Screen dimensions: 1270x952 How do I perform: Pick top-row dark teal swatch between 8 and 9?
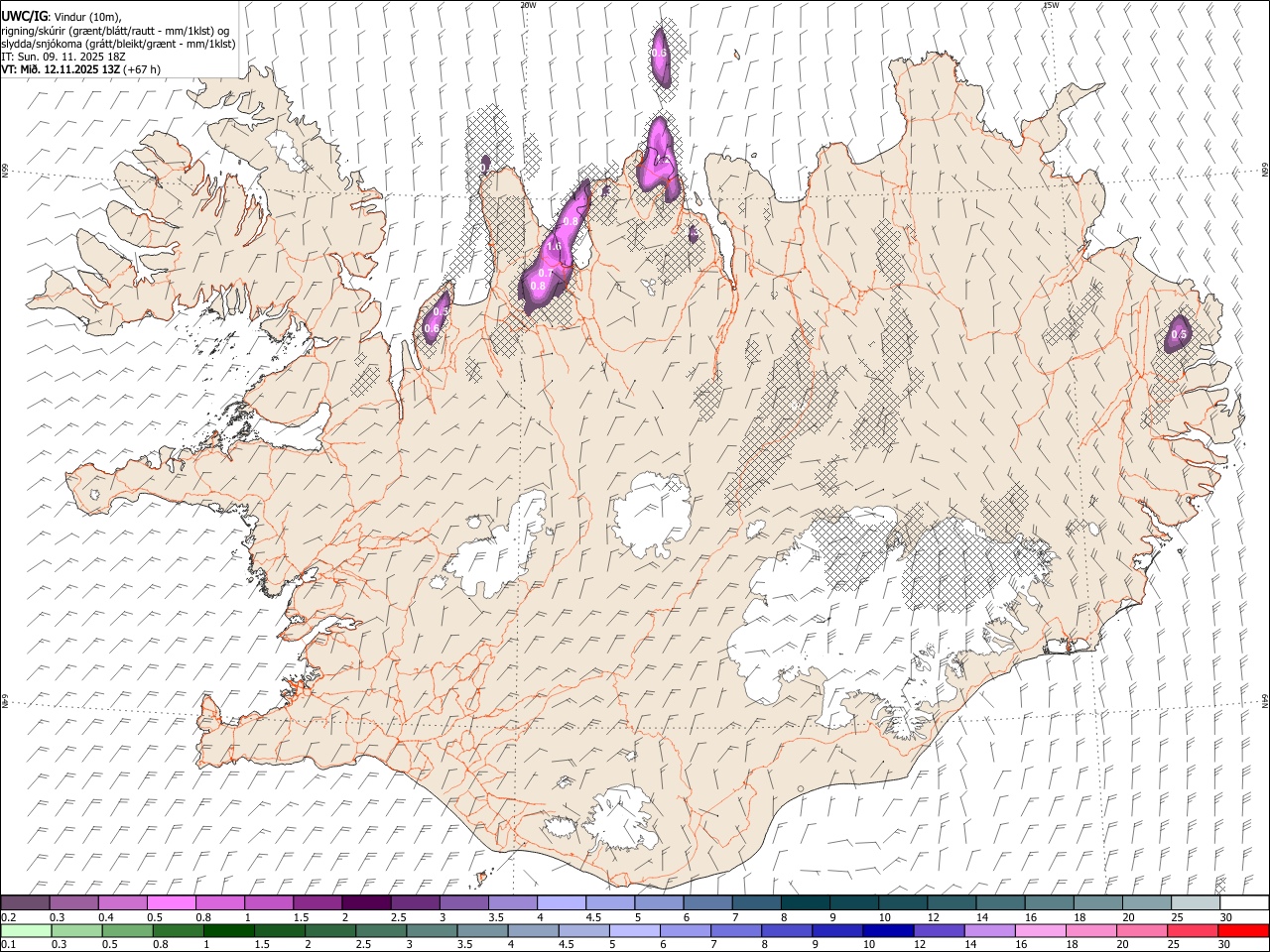[805, 903]
